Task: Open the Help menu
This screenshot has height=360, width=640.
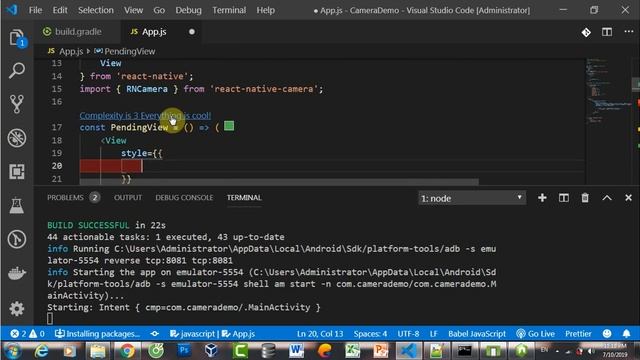Action: pyautogui.click(x=265, y=10)
